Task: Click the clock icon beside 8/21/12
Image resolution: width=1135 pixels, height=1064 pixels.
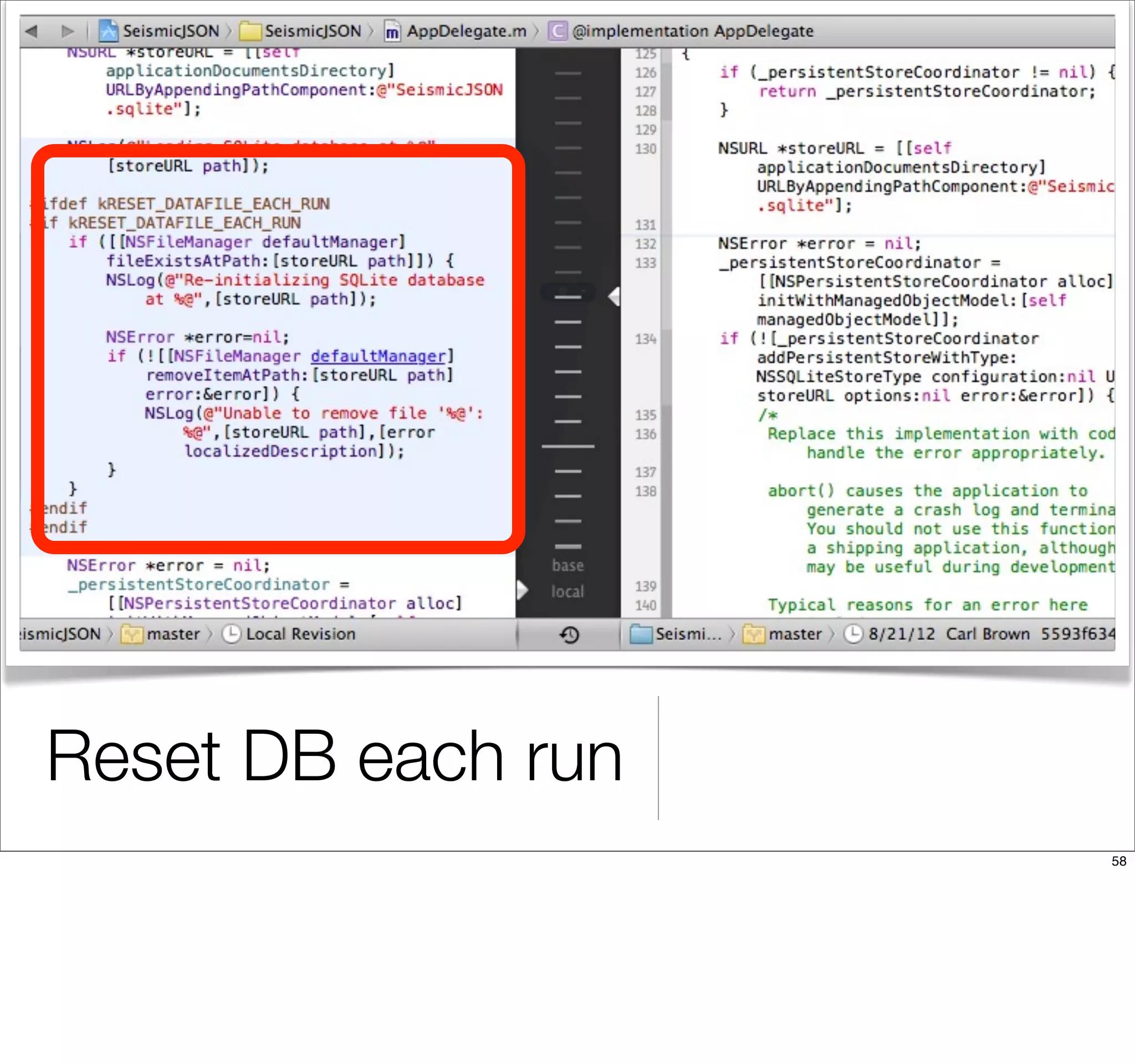Action: click(853, 634)
